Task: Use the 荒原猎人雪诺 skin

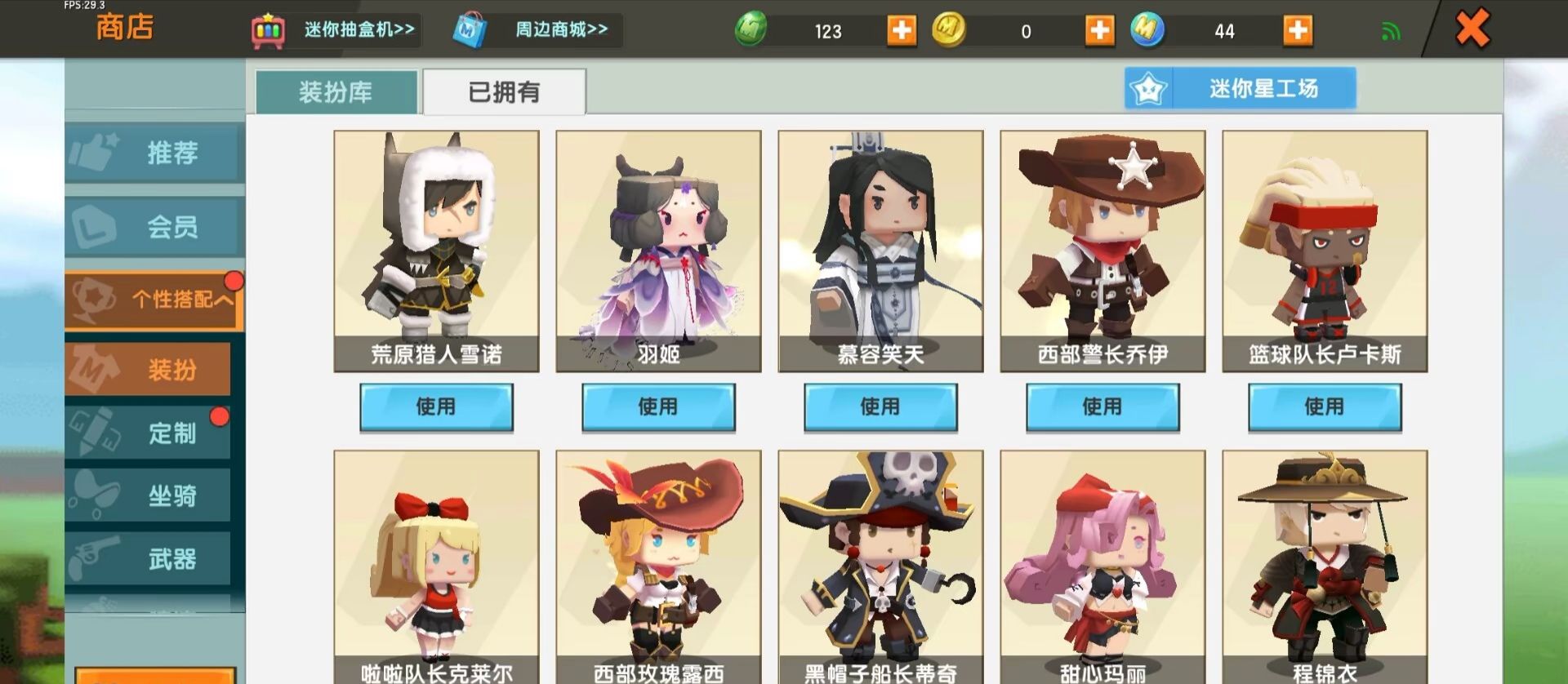Action: point(436,406)
